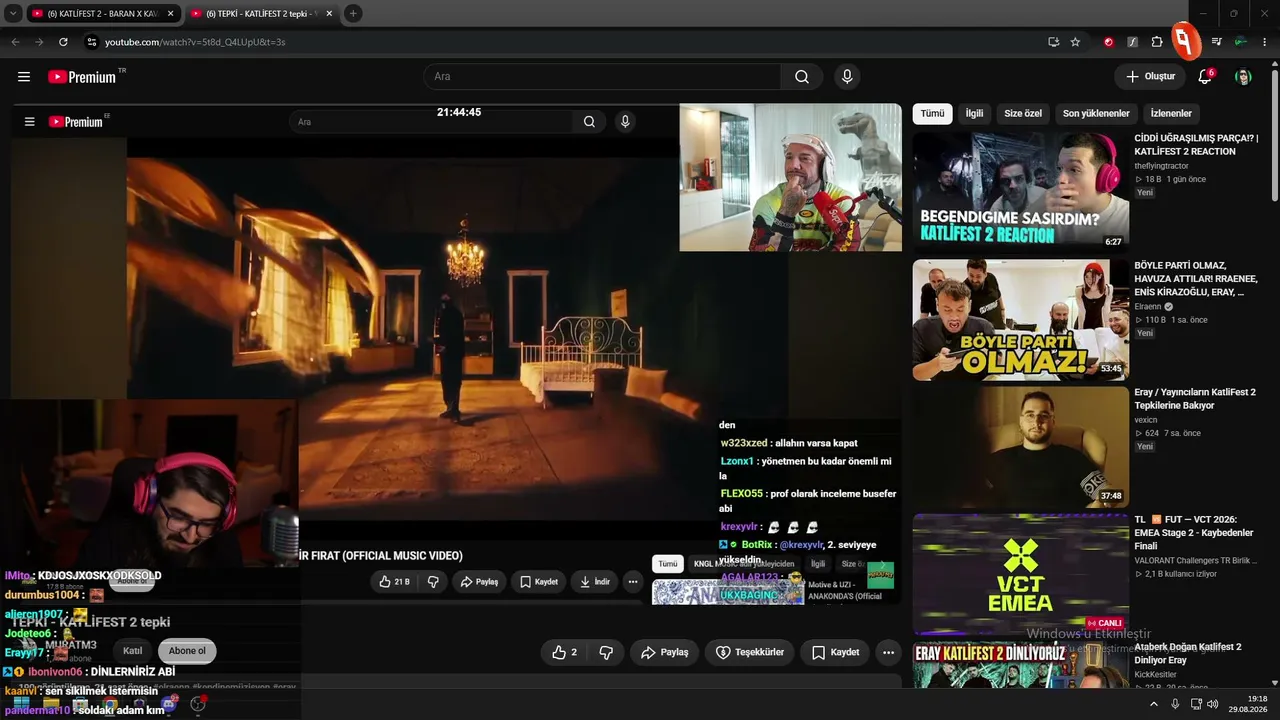Open the BÖYLE PARTİ OLMAZ, HAVUZA ATTILAR title
Viewport: 1280px width, 720px height.
click(1194, 279)
